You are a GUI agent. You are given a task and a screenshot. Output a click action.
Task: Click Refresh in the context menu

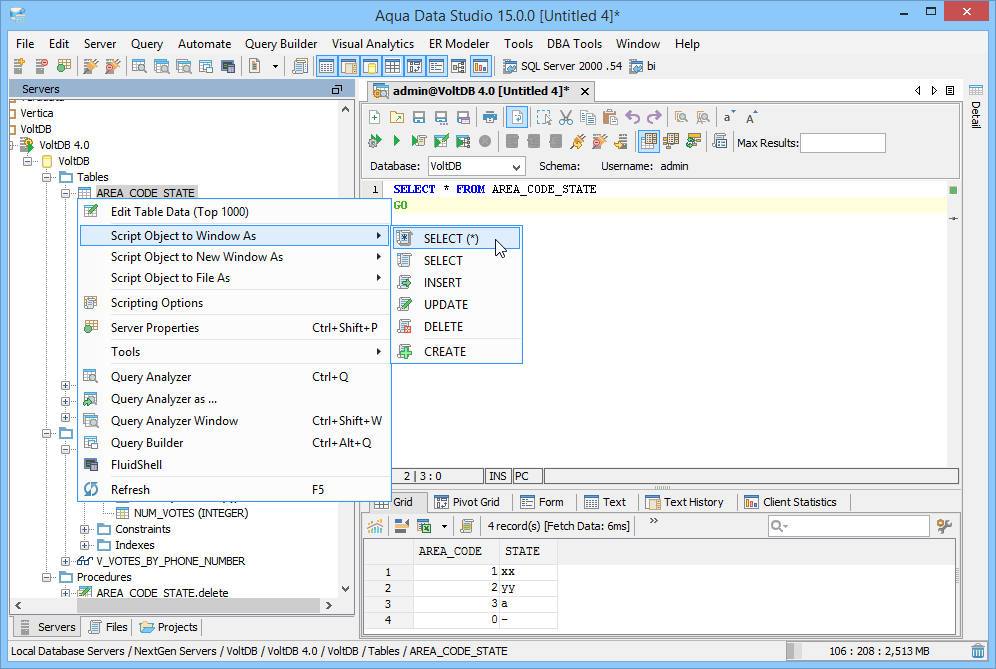click(234, 490)
